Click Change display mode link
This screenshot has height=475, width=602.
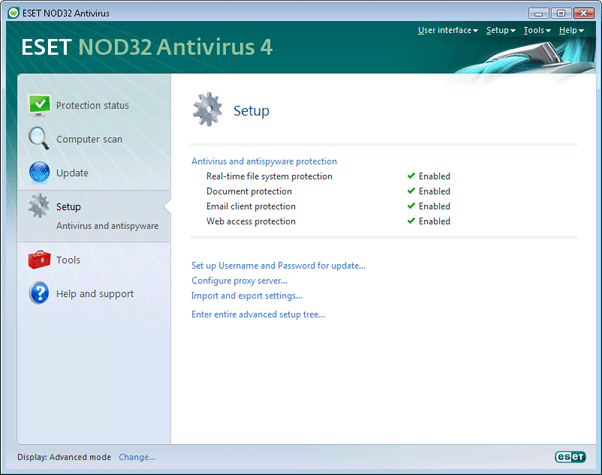pos(137,457)
